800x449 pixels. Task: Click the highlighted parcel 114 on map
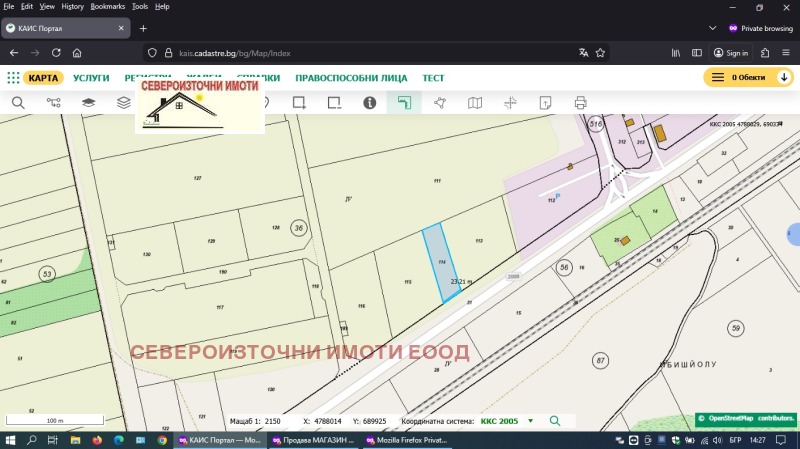(x=440, y=264)
